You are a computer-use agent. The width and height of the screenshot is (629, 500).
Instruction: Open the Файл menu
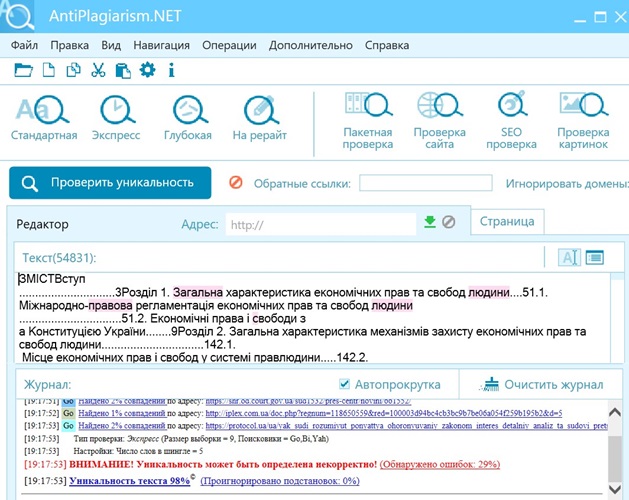click(x=24, y=45)
